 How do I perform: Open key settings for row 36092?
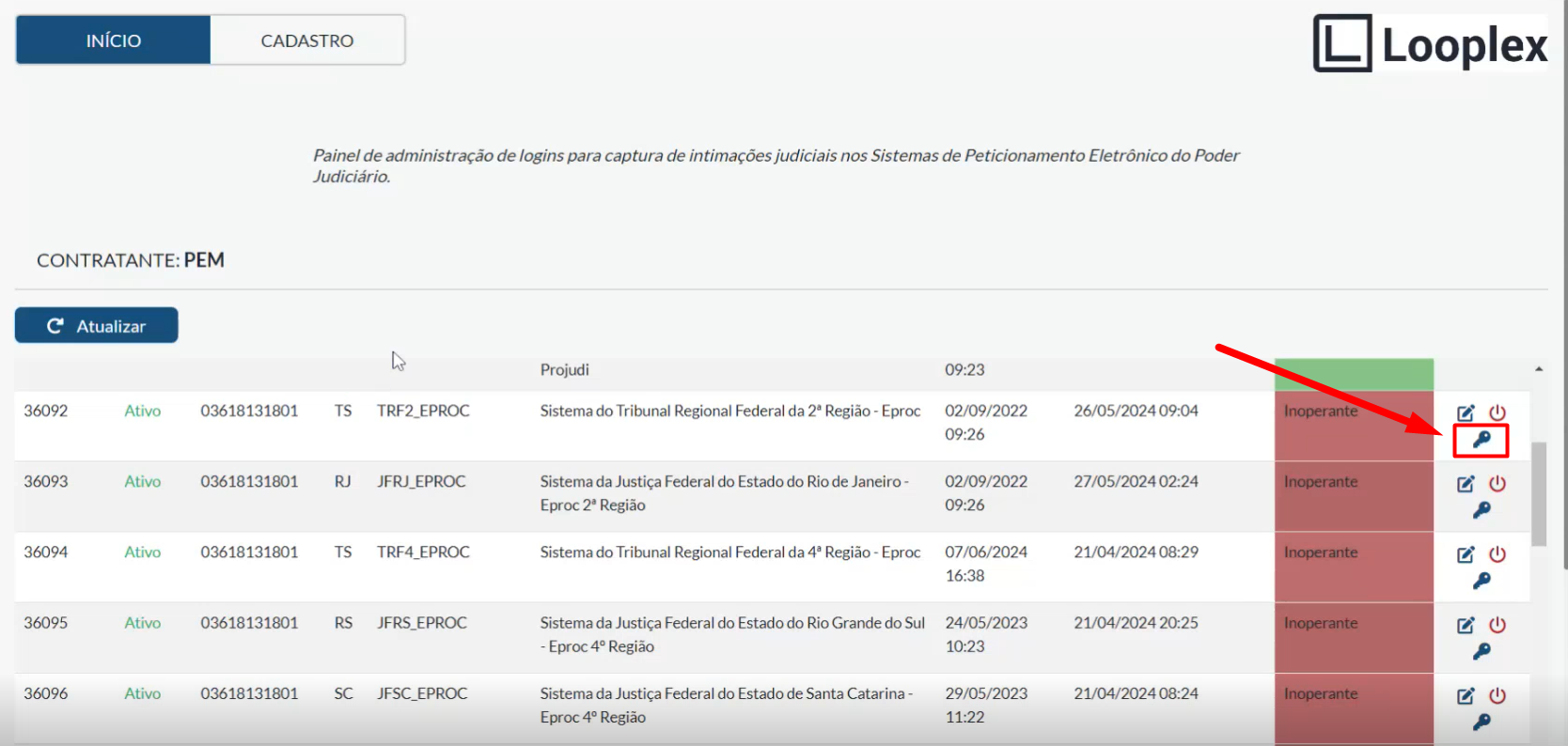click(1482, 440)
